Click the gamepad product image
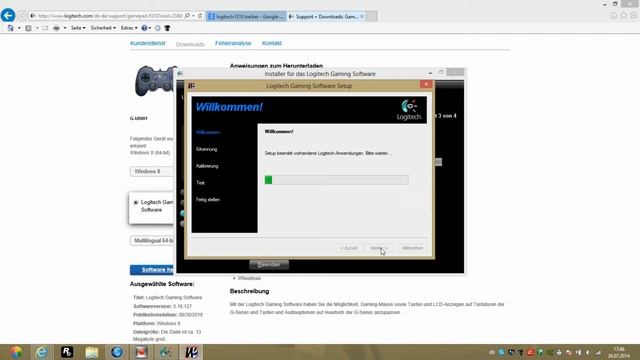 pos(156,81)
